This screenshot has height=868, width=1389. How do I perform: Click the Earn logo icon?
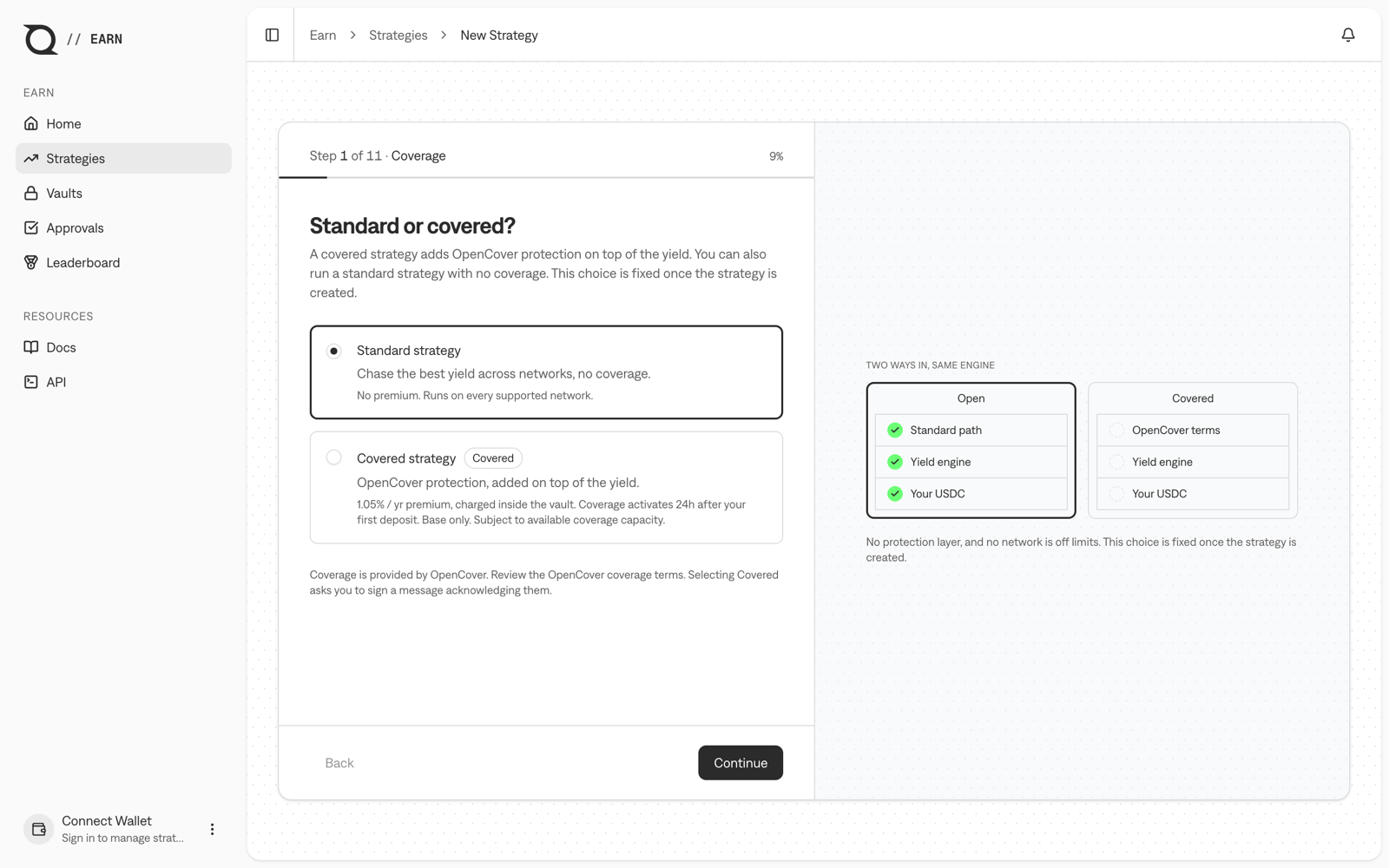pyautogui.click(x=40, y=39)
